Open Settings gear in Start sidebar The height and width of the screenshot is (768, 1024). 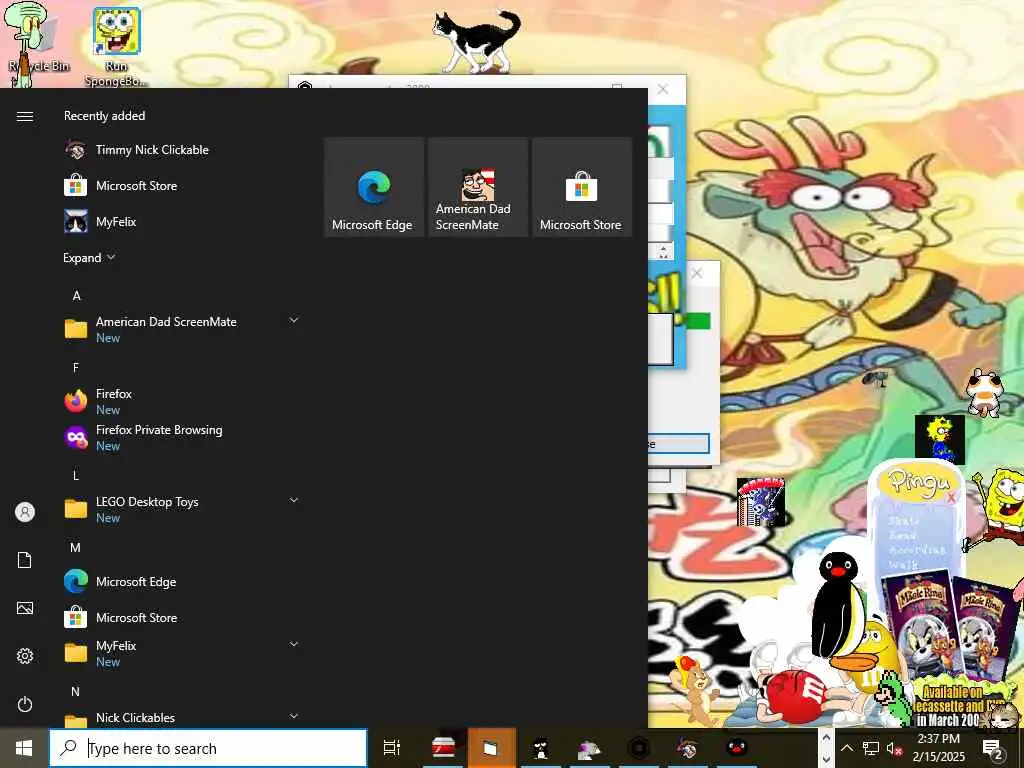point(25,656)
